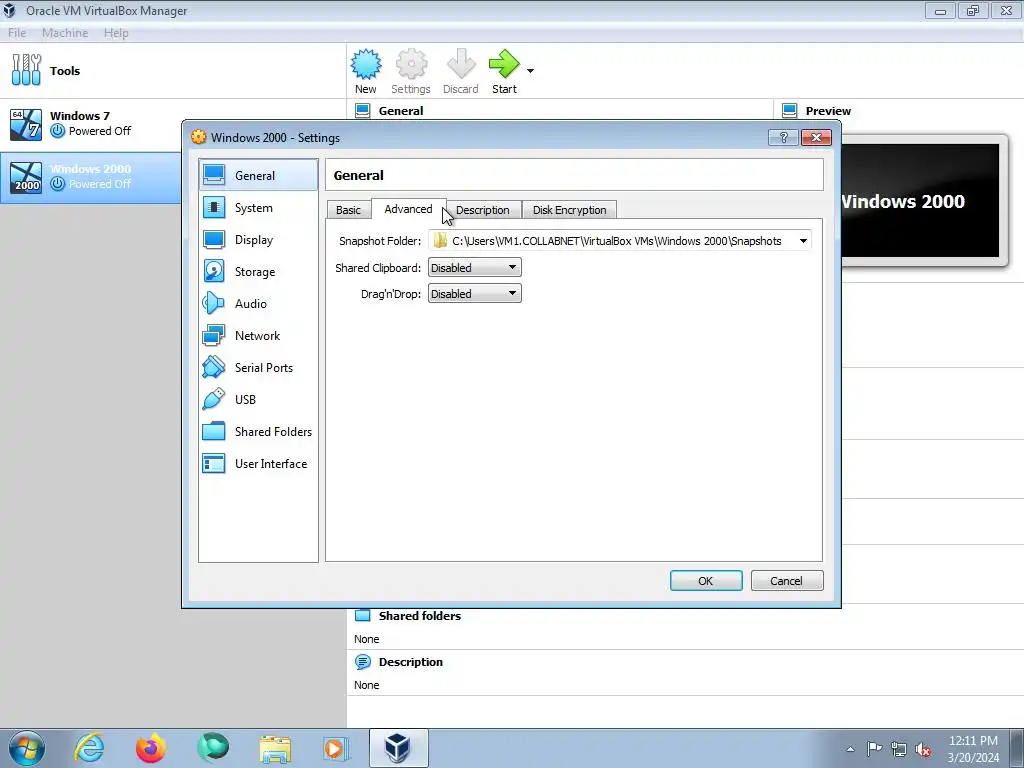This screenshot has height=768, width=1024.
Task: Open the System settings category
Action: pos(258,208)
